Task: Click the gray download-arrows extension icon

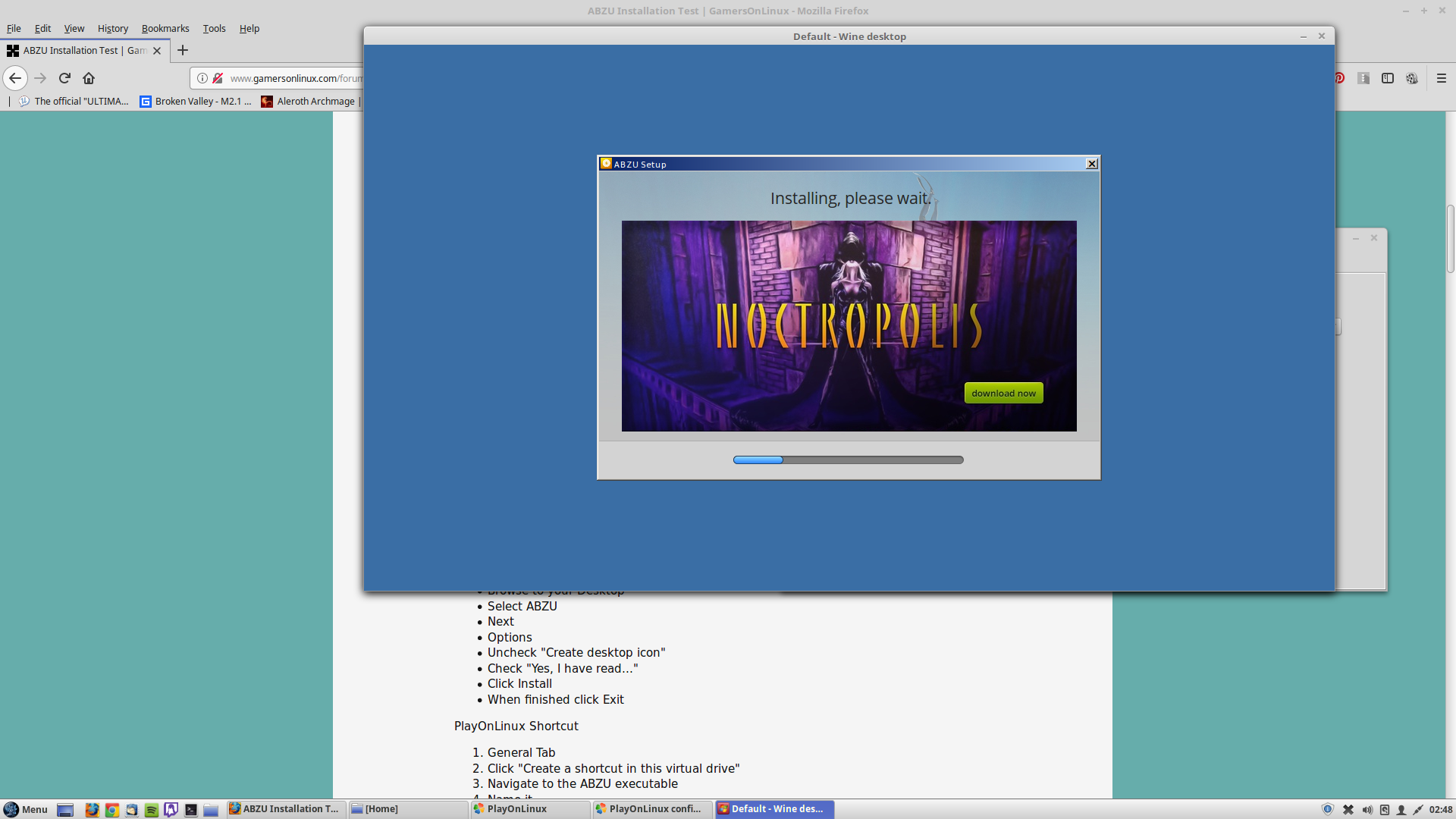Action: click(1363, 78)
